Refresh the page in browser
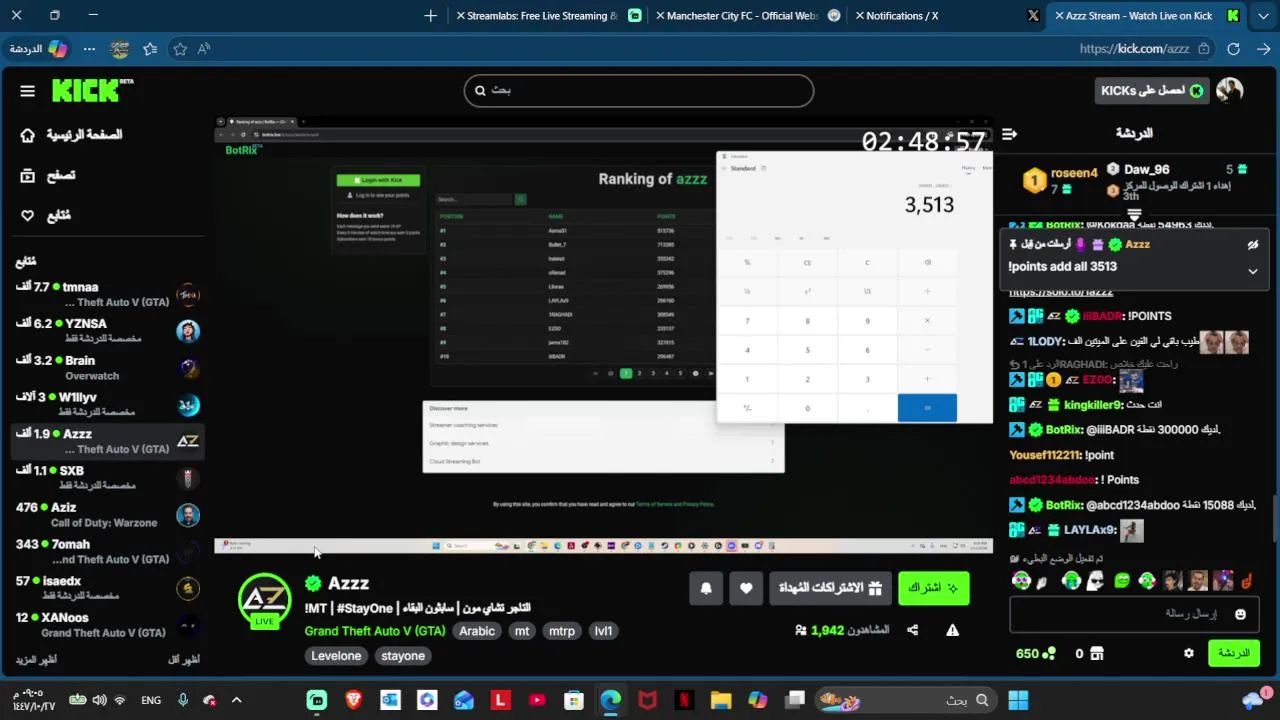1280x720 pixels. pos(1234,49)
